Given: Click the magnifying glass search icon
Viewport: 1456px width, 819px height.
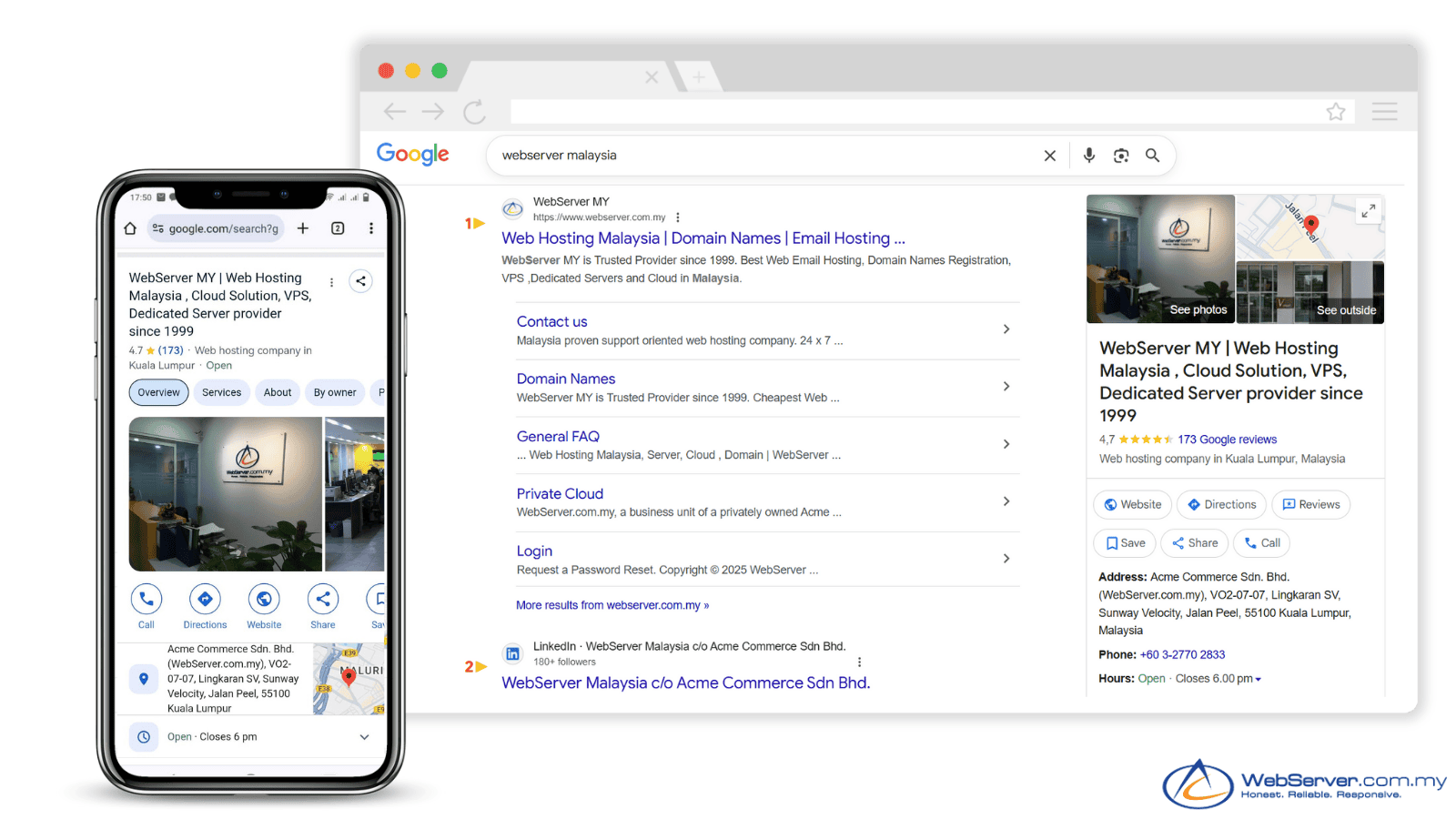Looking at the screenshot, I should [x=1152, y=156].
